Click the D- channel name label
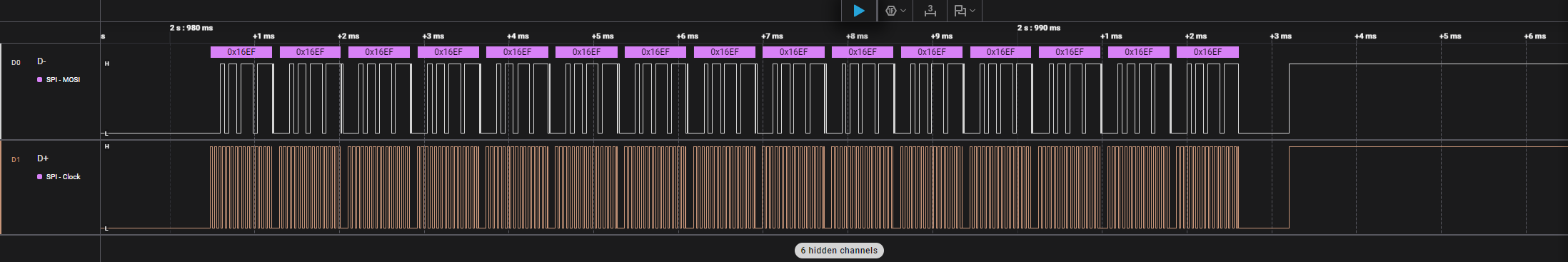 click(x=41, y=61)
